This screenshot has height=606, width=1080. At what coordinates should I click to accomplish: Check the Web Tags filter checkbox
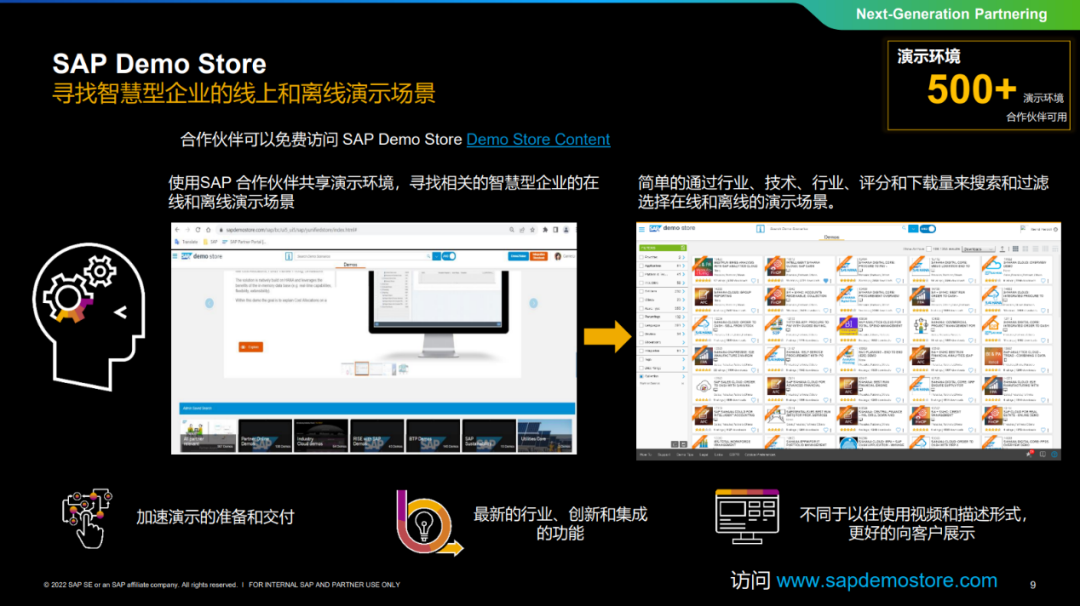tap(641, 368)
